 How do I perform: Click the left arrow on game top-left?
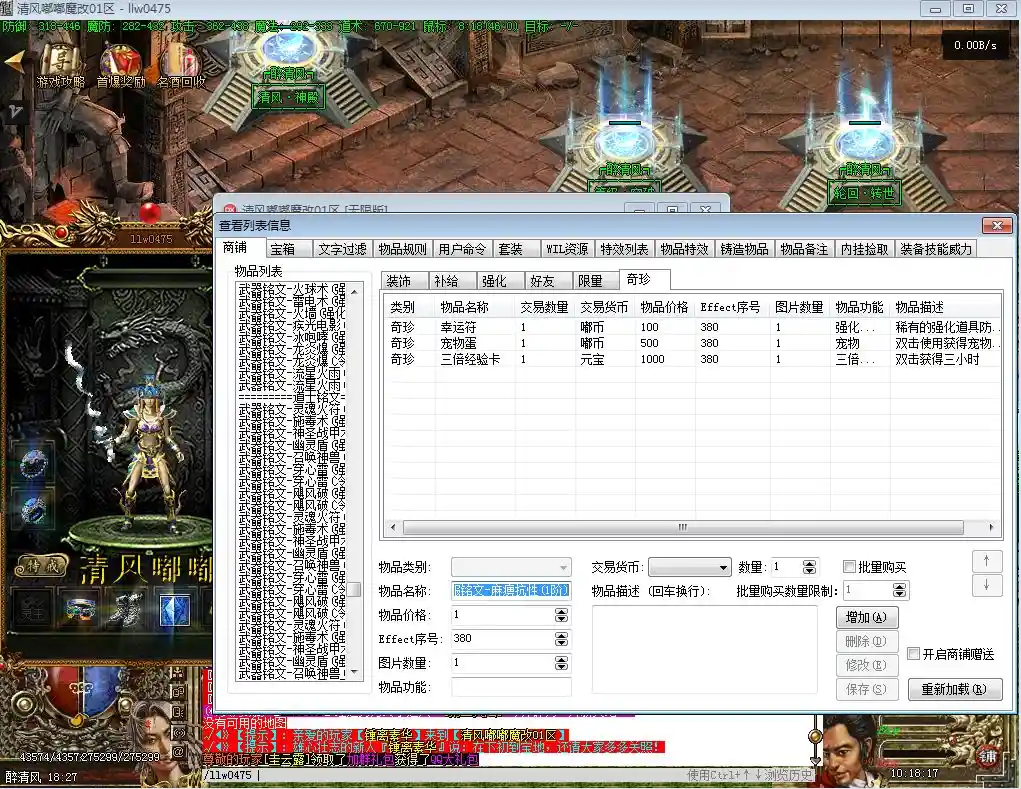(14, 60)
